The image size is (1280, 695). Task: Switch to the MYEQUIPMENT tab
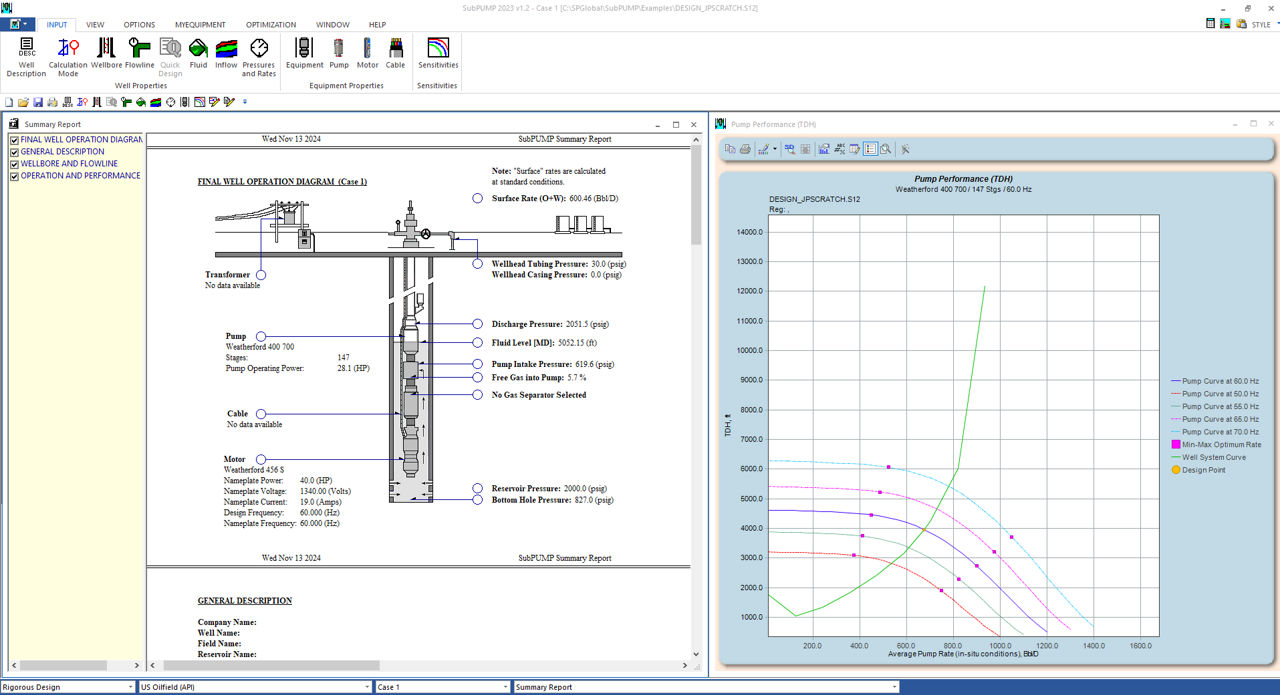(x=200, y=24)
